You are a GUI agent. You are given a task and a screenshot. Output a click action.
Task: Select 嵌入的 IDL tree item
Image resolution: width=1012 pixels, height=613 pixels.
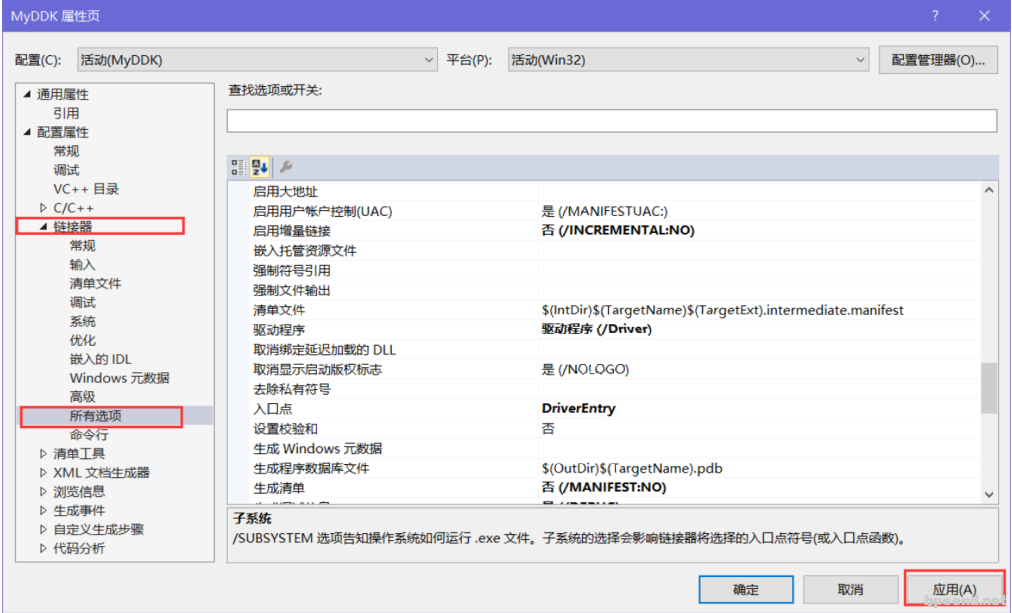pyautogui.click(x=100, y=359)
